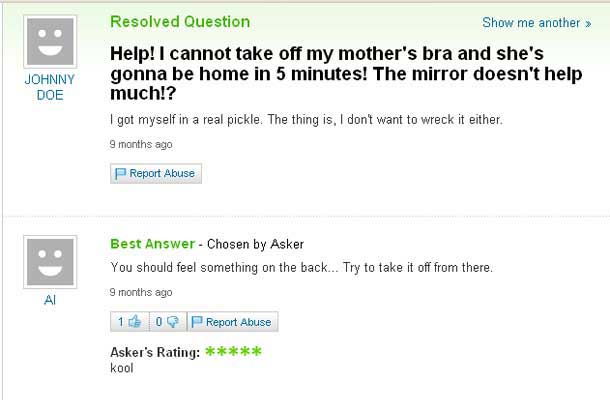Click the answer's 9 months ago timestamp
The height and width of the screenshot is (400, 610).
(141, 292)
